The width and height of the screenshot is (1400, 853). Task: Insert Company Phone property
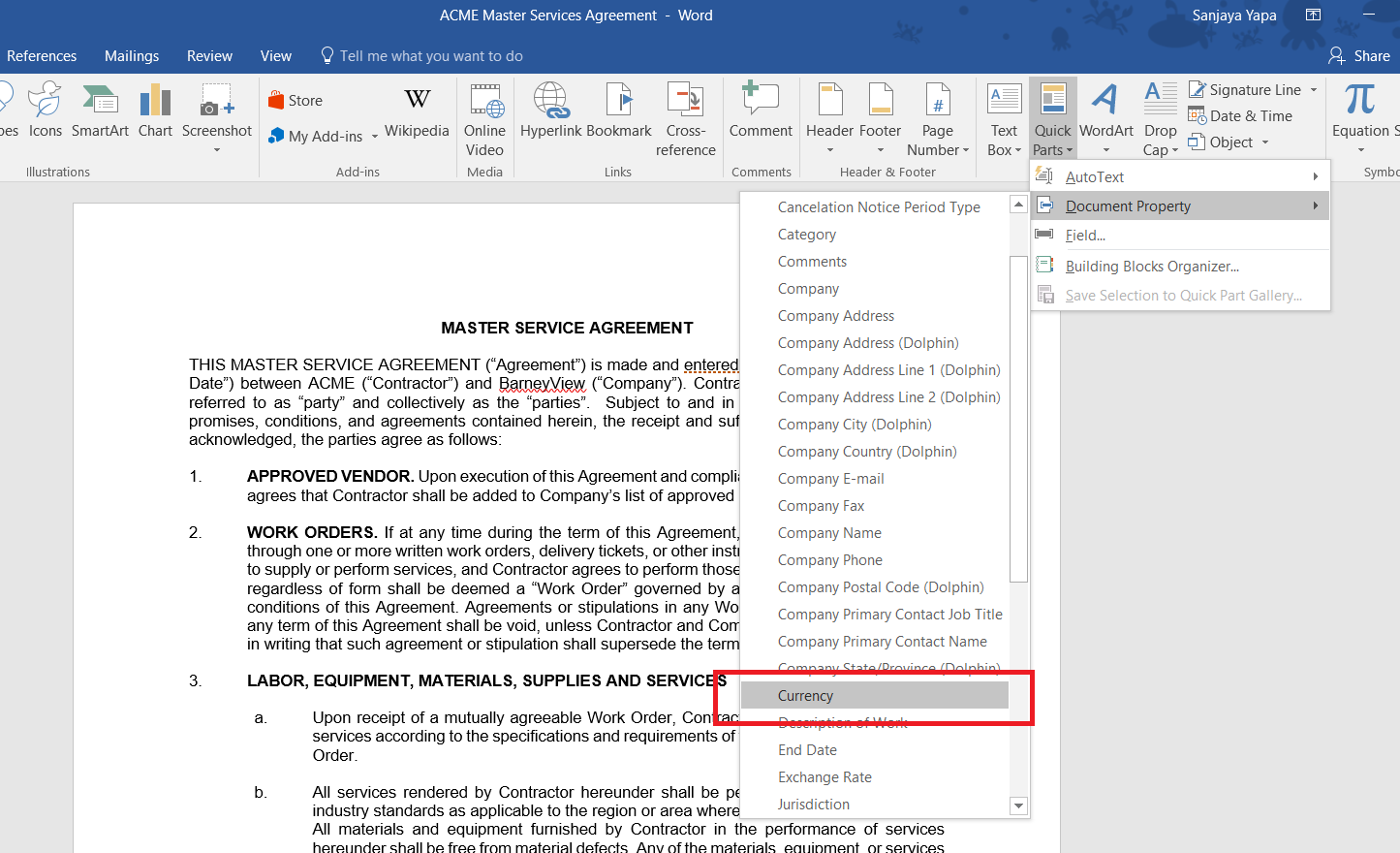coord(875,560)
